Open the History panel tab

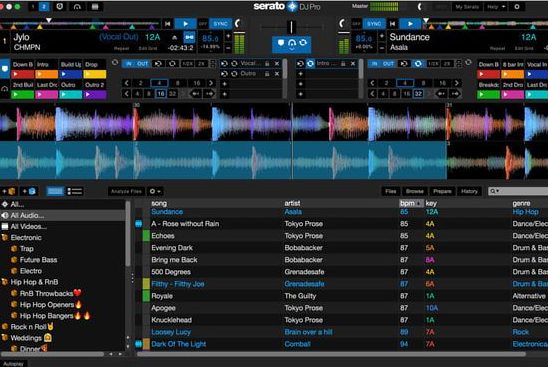[469, 191]
